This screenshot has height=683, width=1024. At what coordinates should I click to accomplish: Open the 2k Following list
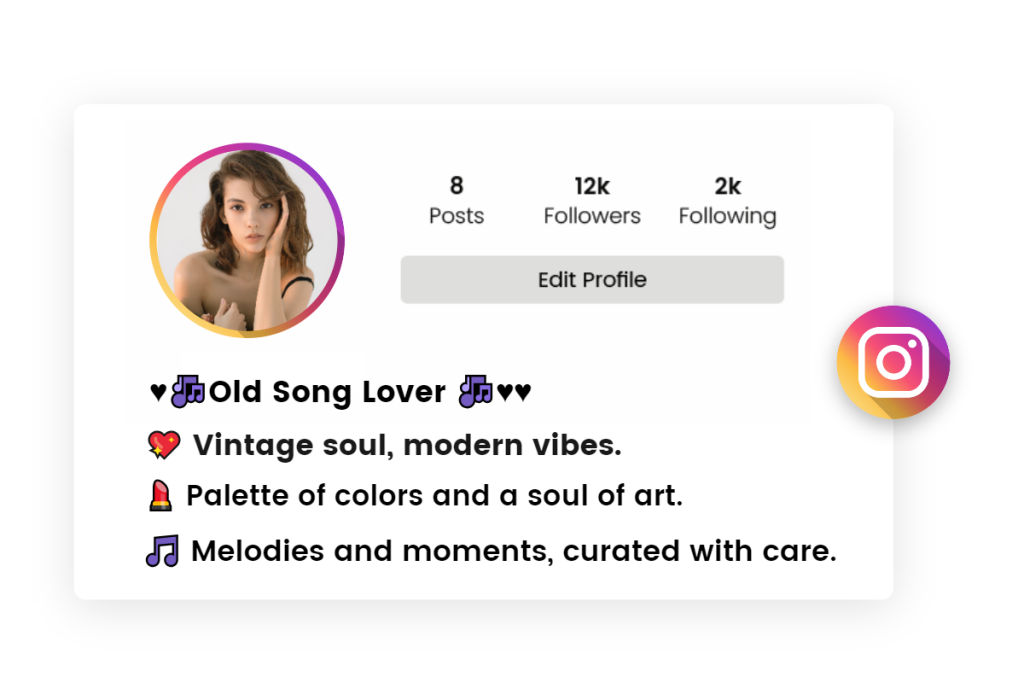tap(727, 198)
